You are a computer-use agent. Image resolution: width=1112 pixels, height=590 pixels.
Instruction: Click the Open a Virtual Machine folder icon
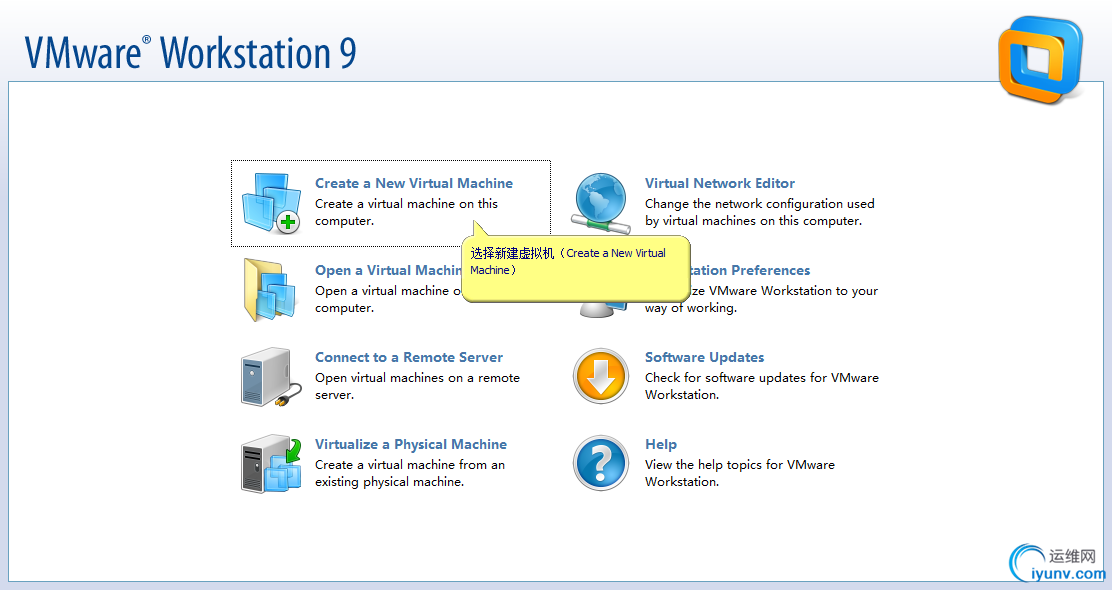point(269,291)
